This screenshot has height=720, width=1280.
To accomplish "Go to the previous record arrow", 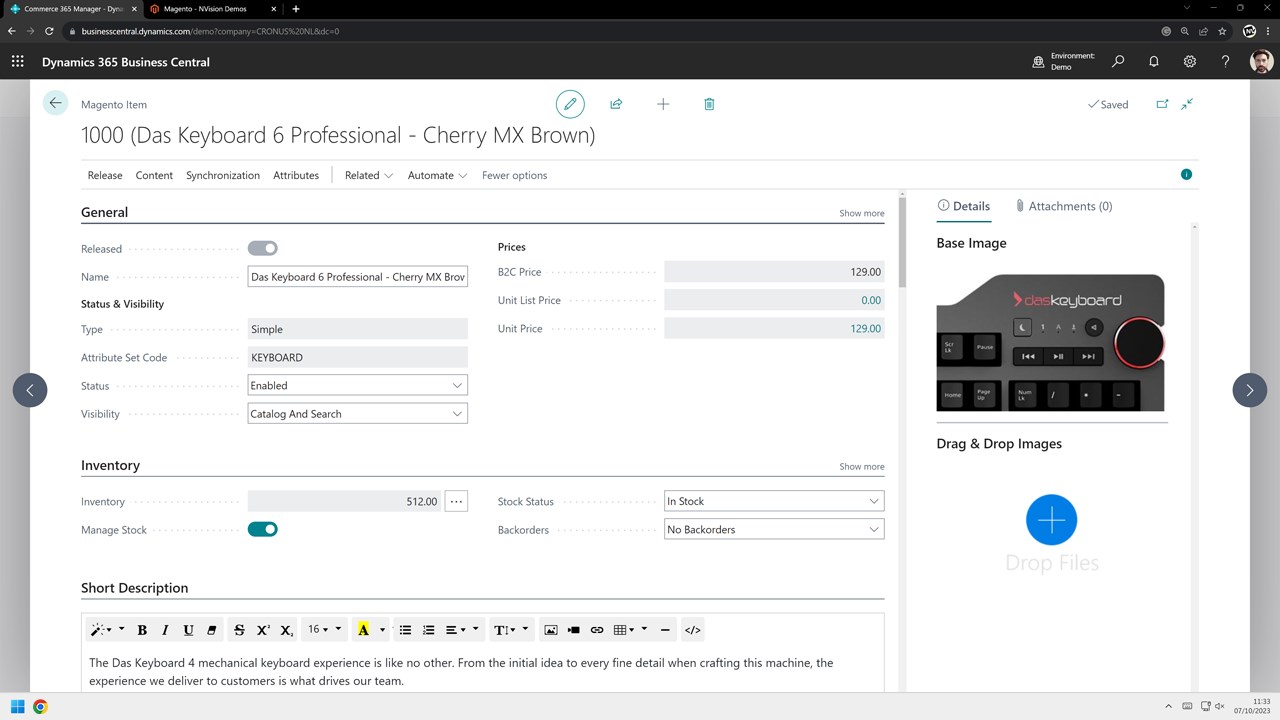I will click(30, 390).
